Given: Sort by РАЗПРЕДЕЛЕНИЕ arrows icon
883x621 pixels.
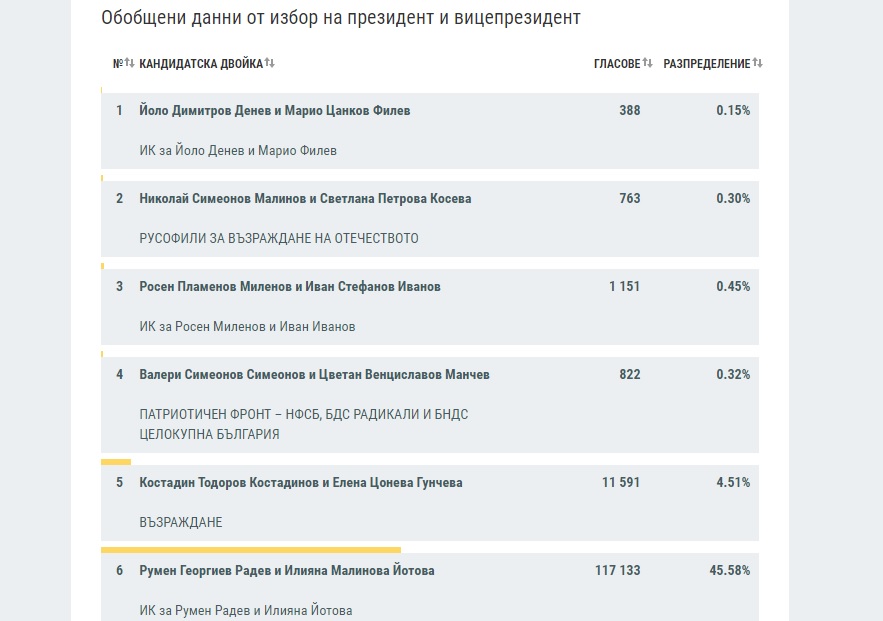Looking at the screenshot, I should click(x=757, y=62).
